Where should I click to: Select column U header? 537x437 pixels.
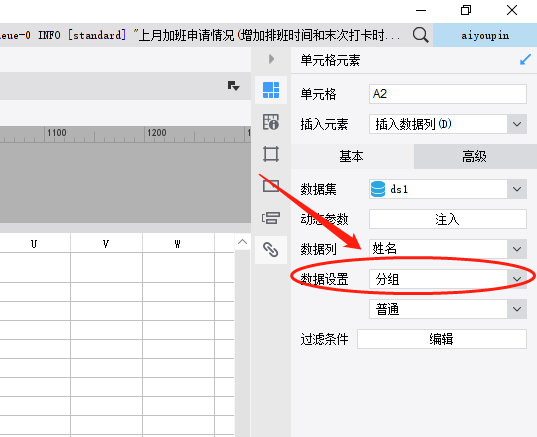tap(34, 244)
